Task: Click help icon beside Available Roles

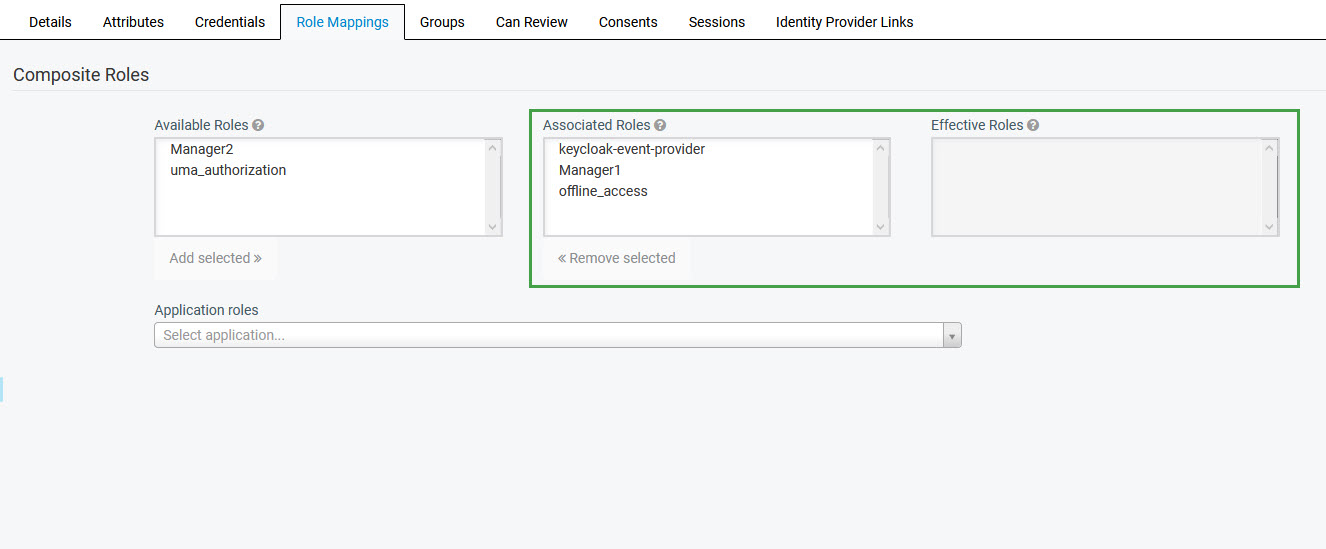Action: pyautogui.click(x=258, y=126)
